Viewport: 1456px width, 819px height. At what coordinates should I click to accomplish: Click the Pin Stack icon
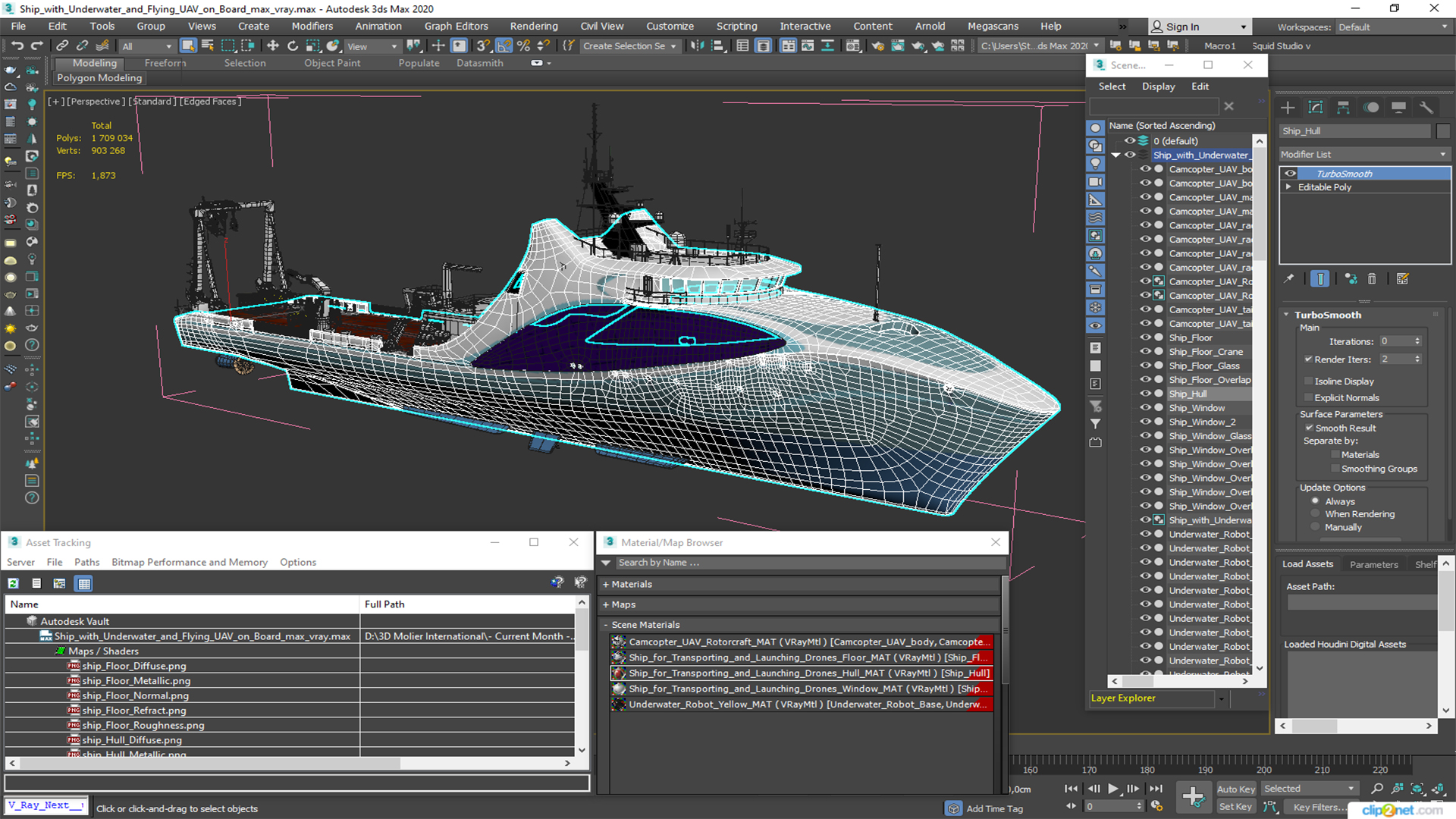tap(1288, 279)
